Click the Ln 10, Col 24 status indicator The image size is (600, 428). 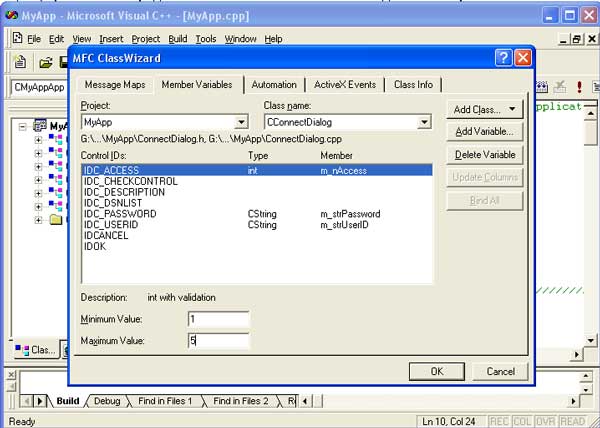click(x=448, y=421)
